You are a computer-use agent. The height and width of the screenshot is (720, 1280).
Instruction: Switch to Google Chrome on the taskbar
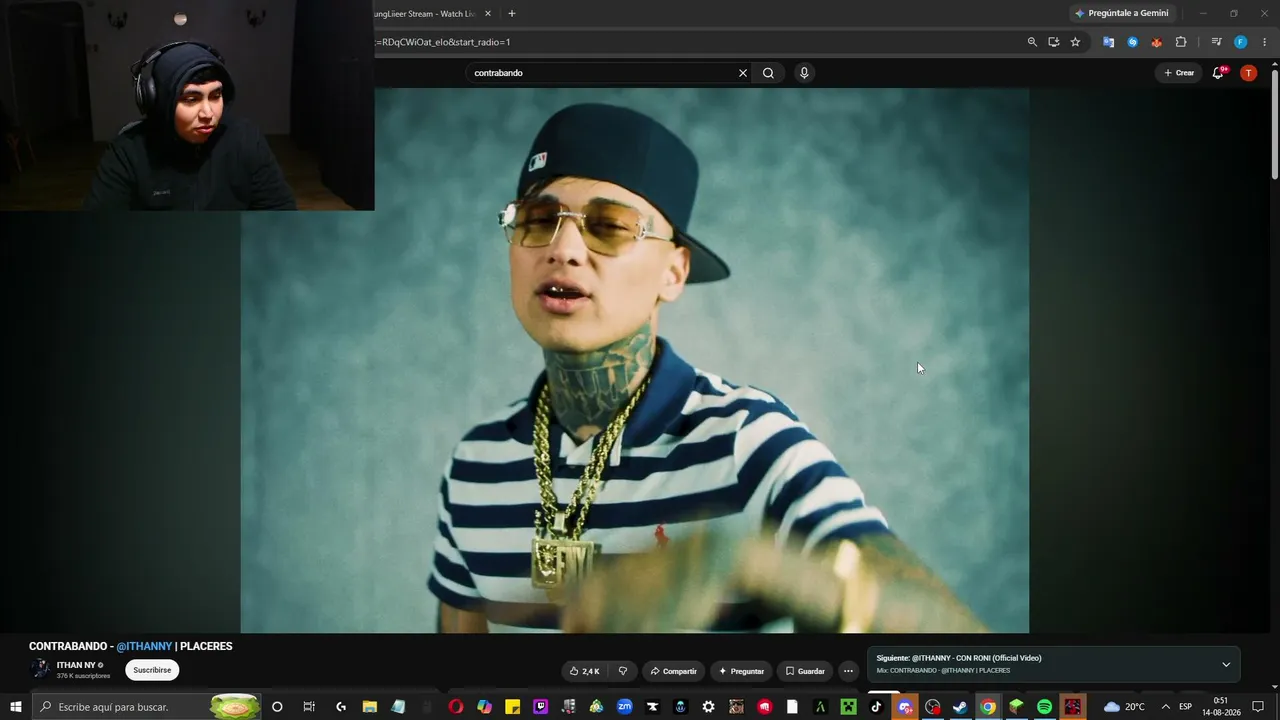click(x=988, y=707)
